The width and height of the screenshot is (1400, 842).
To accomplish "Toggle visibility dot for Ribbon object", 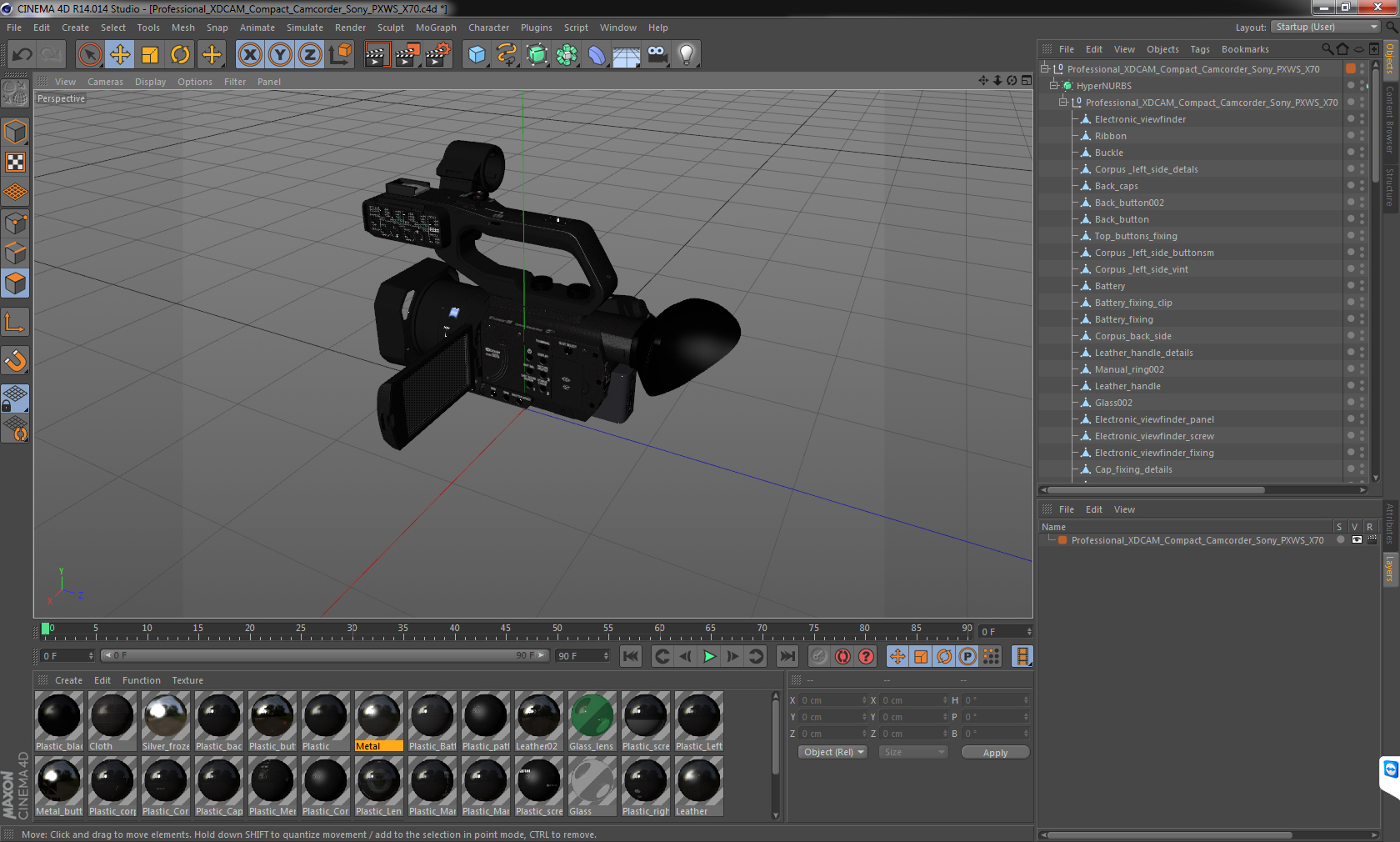I will coord(1351,135).
